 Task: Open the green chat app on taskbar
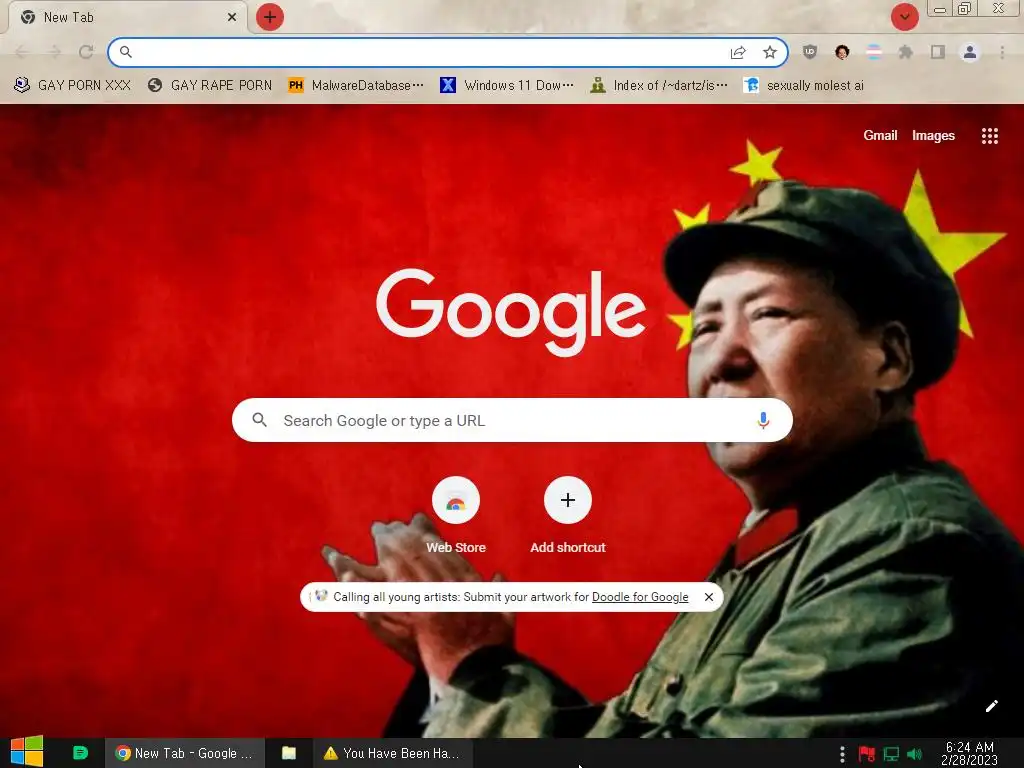(80, 753)
